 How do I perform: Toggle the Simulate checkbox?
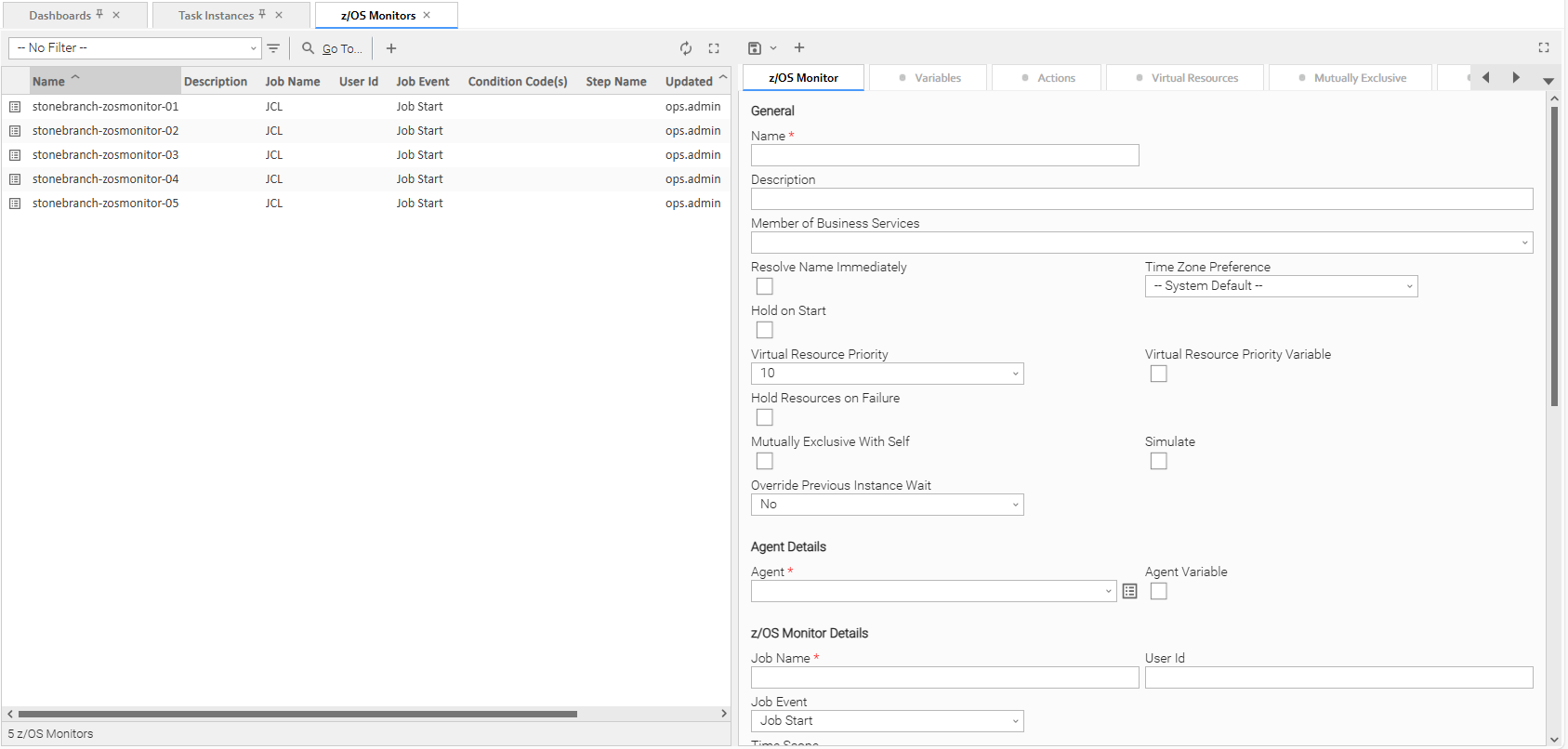[x=1158, y=461]
